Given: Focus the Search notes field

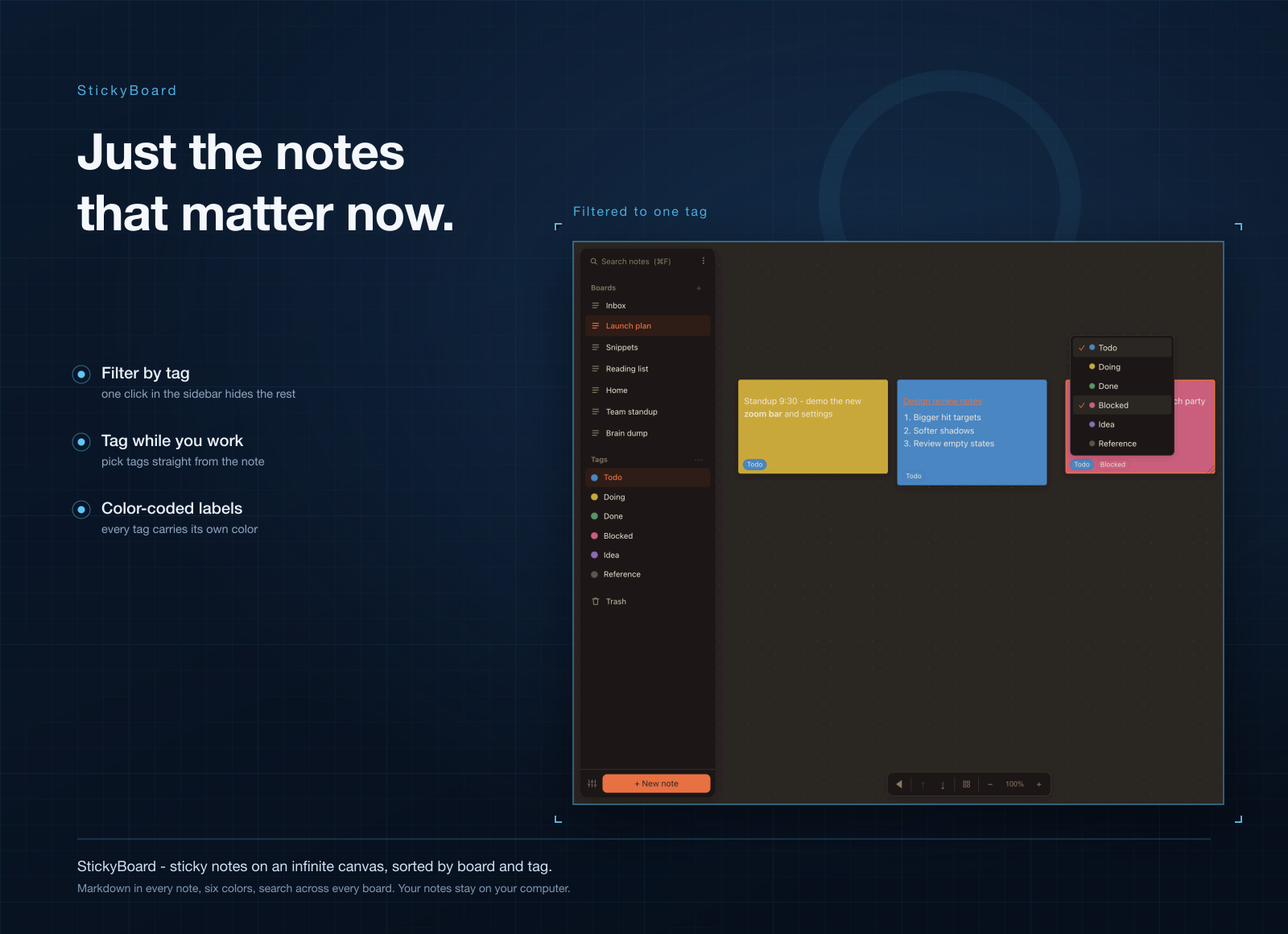Looking at the screenshot, I should pos(640,262).
